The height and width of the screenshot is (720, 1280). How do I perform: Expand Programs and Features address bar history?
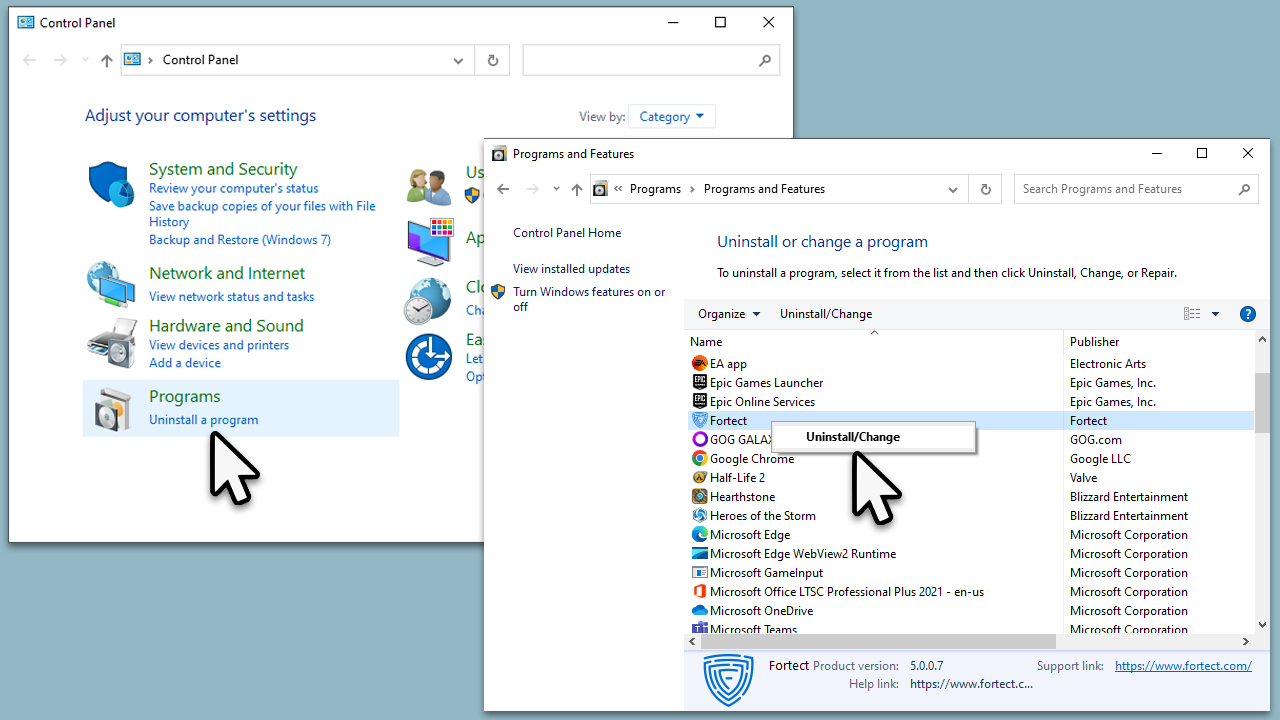(953, 189)
